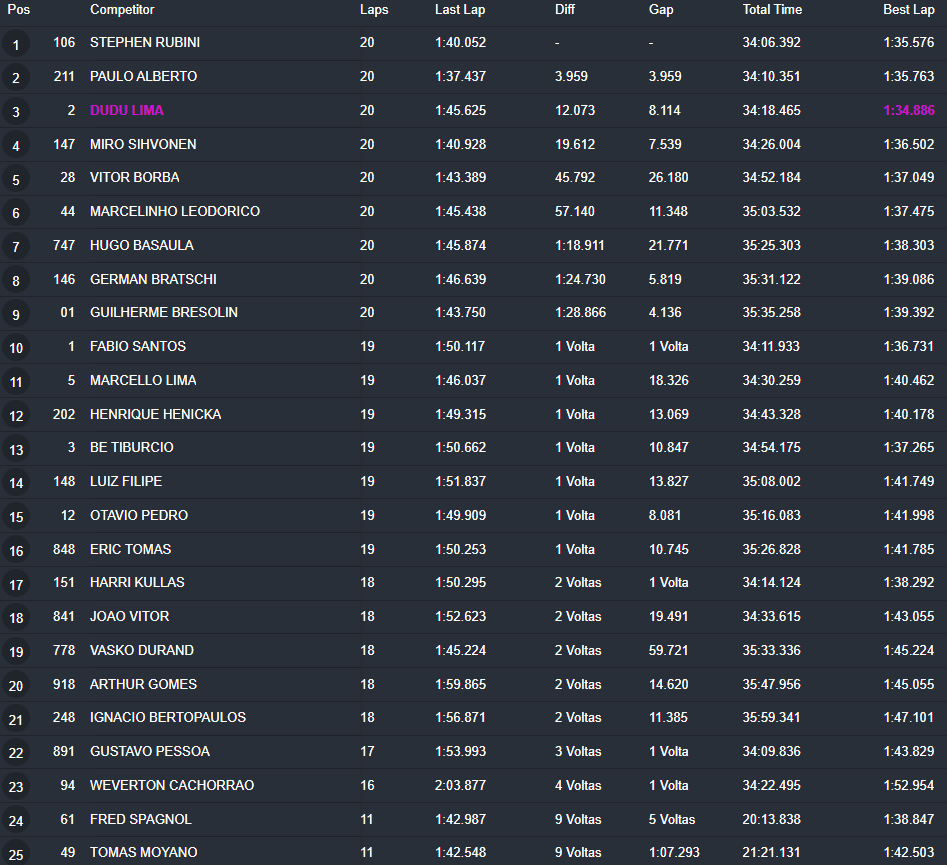Click position 7 circle badge

16,247
